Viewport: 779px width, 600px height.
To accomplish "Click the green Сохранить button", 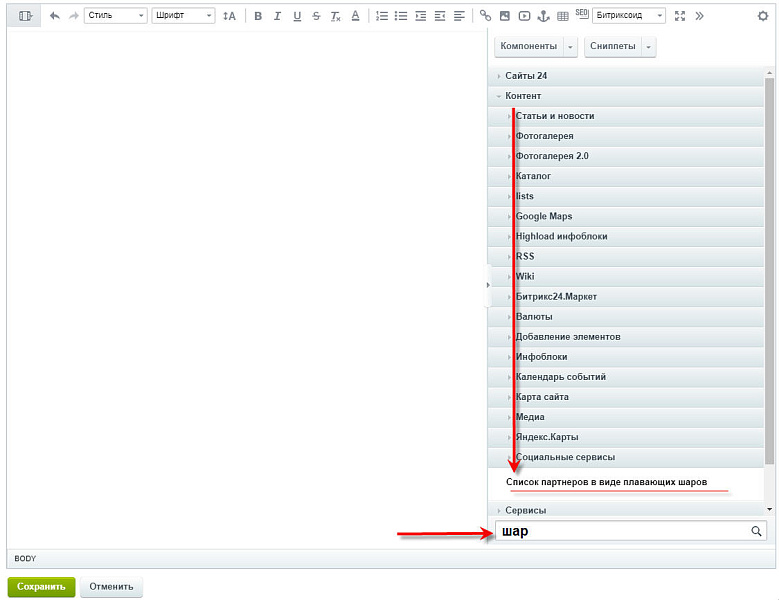I will pos(41,587).
